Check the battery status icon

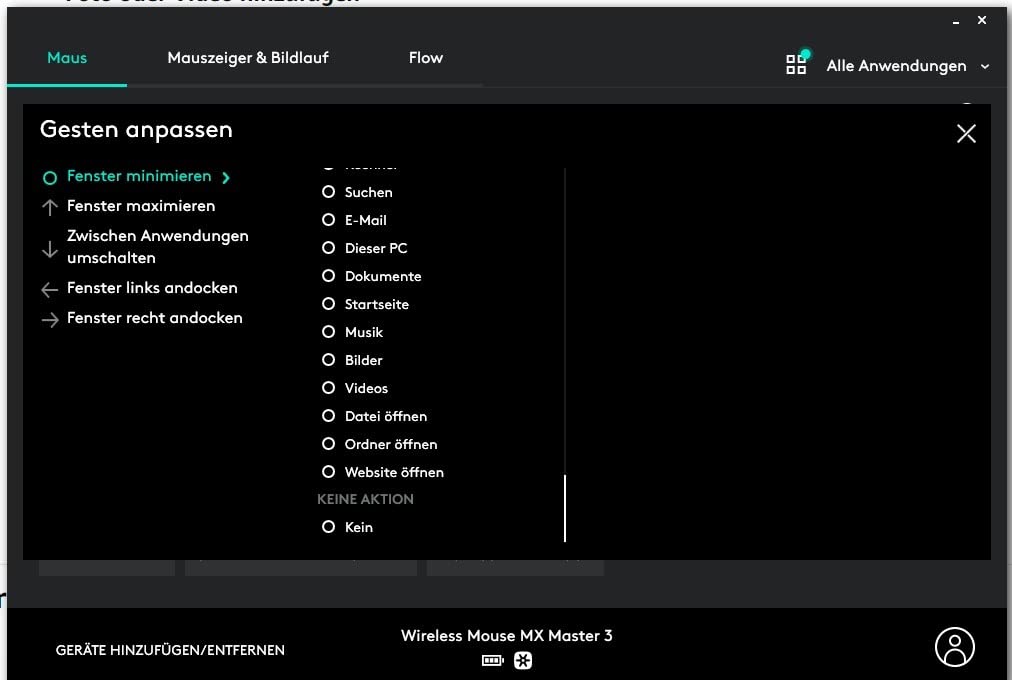click(492, 660)
